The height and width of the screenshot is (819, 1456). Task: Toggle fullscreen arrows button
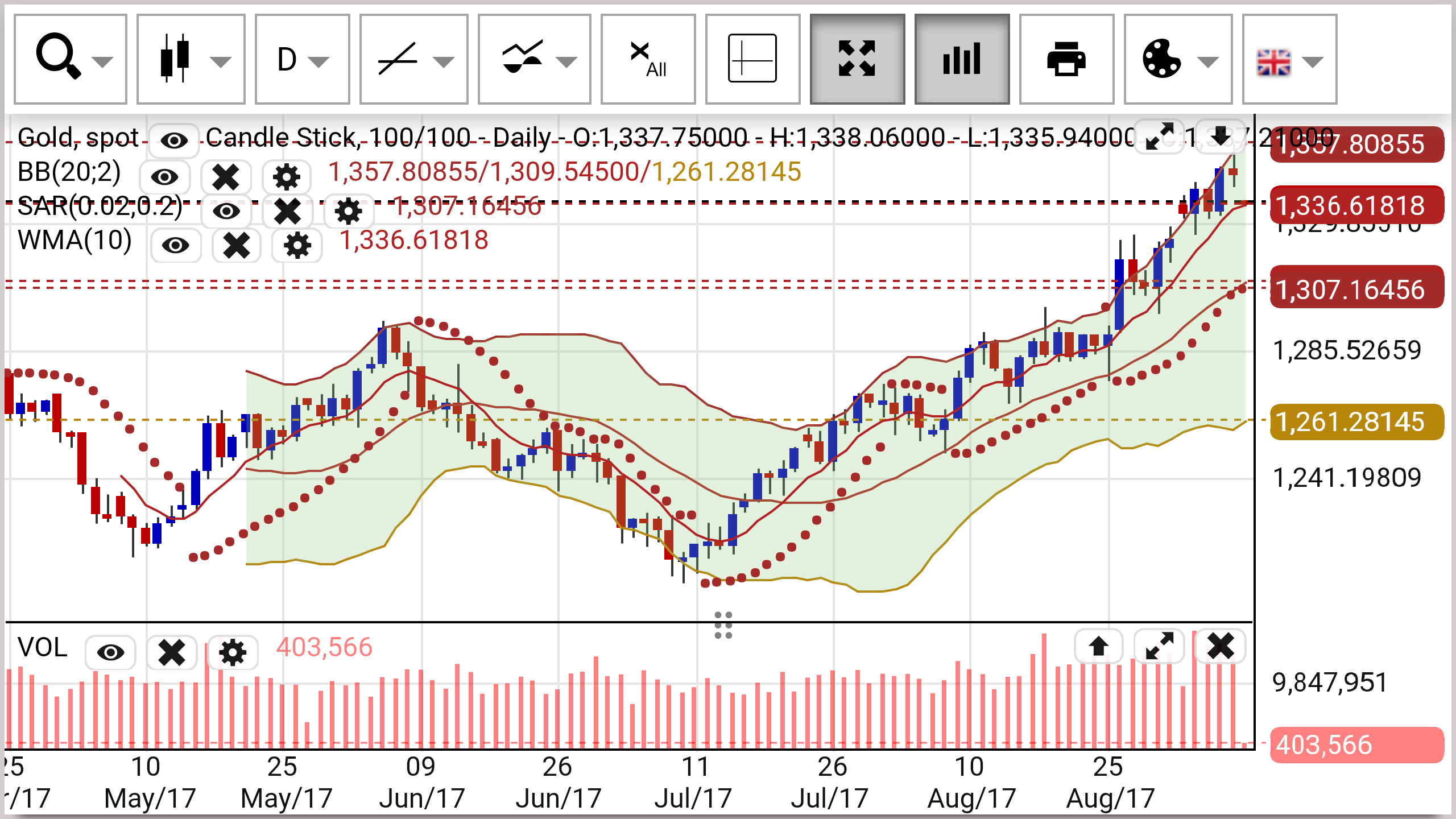pos(857,59)
